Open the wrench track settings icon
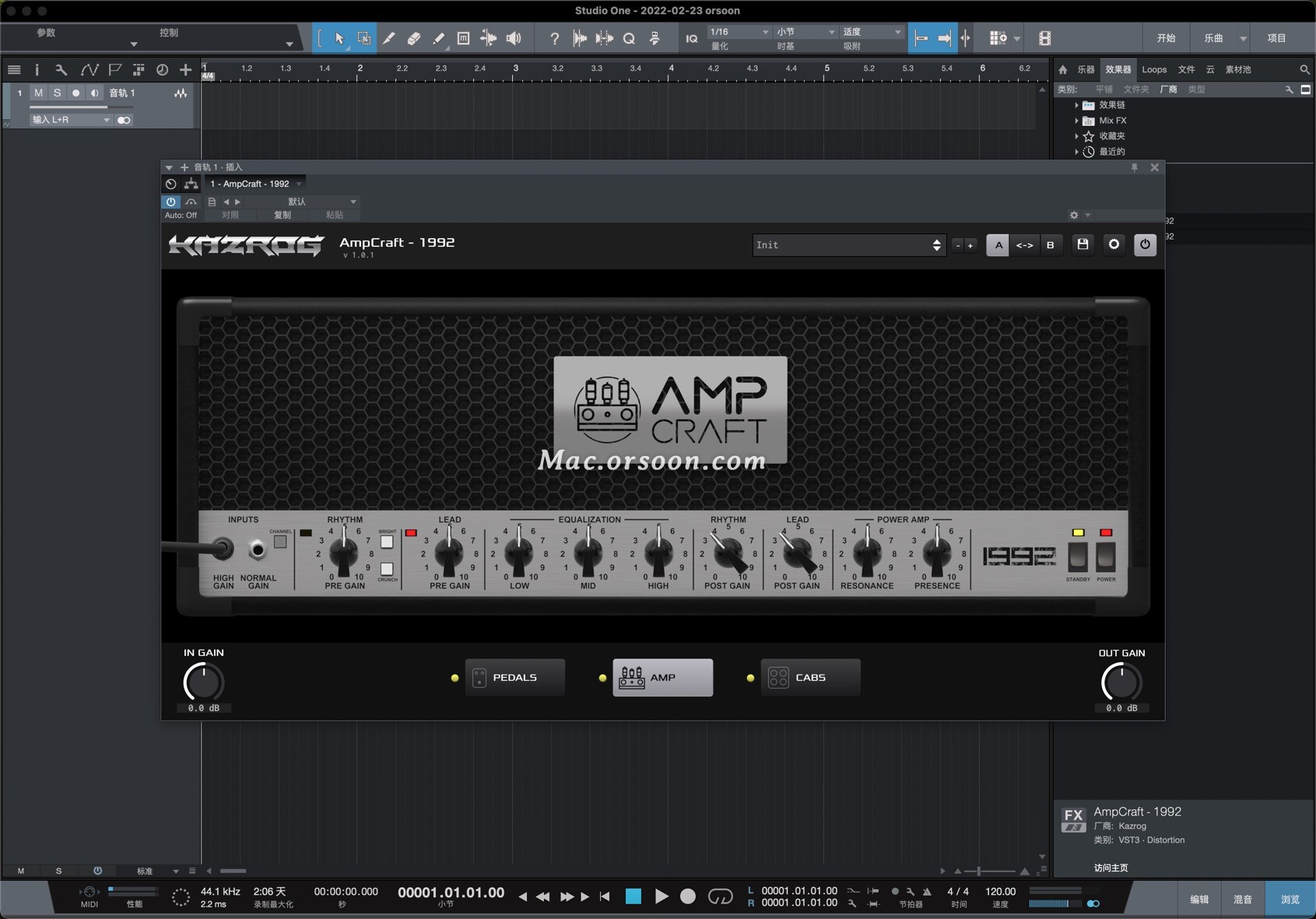This screenshot has height=919, width=1316. (61, 70)
